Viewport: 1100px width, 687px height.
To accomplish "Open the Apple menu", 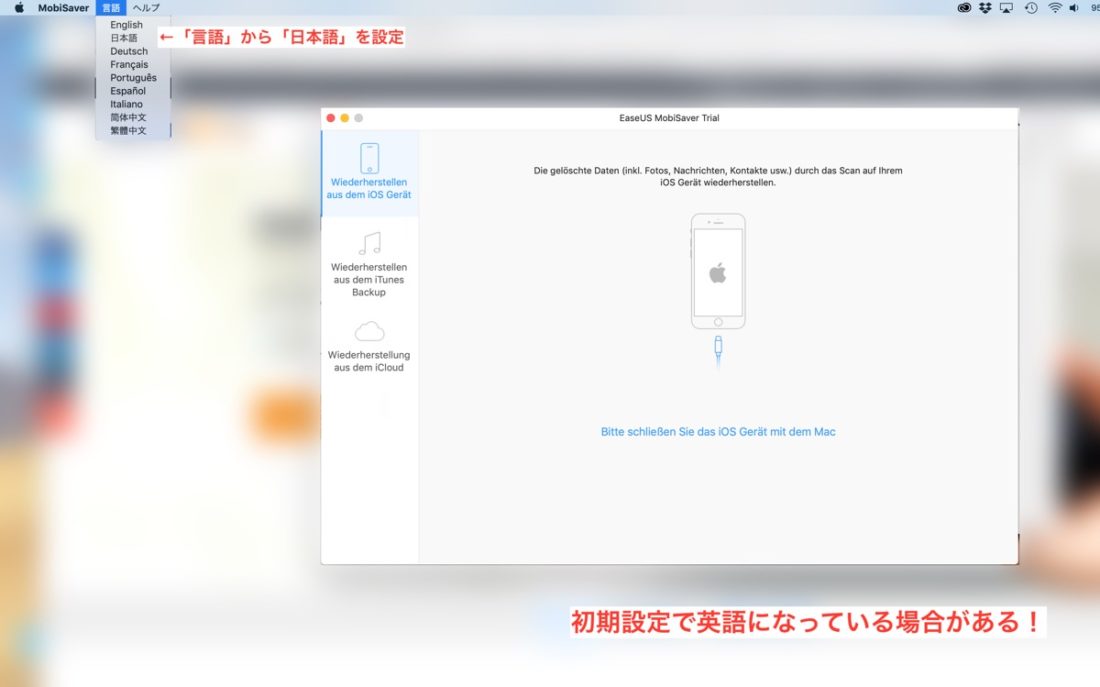I will pyautogui.click(x=19, y=8).
